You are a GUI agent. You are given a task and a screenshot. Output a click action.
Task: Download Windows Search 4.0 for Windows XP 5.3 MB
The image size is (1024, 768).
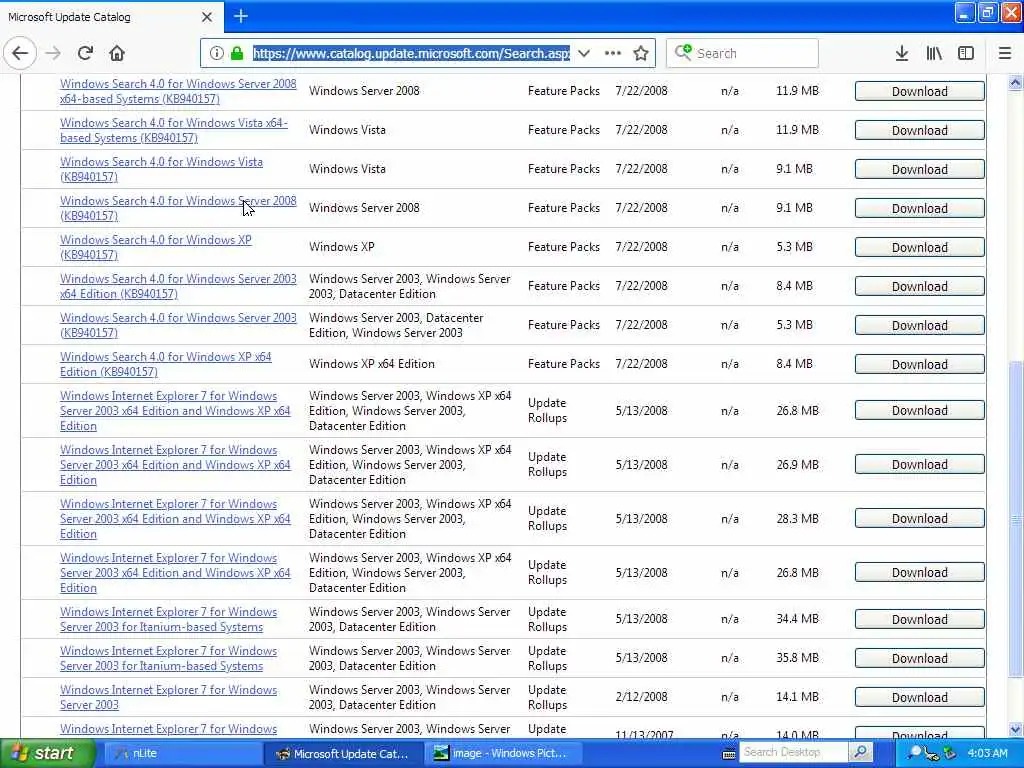coord(920,248)
